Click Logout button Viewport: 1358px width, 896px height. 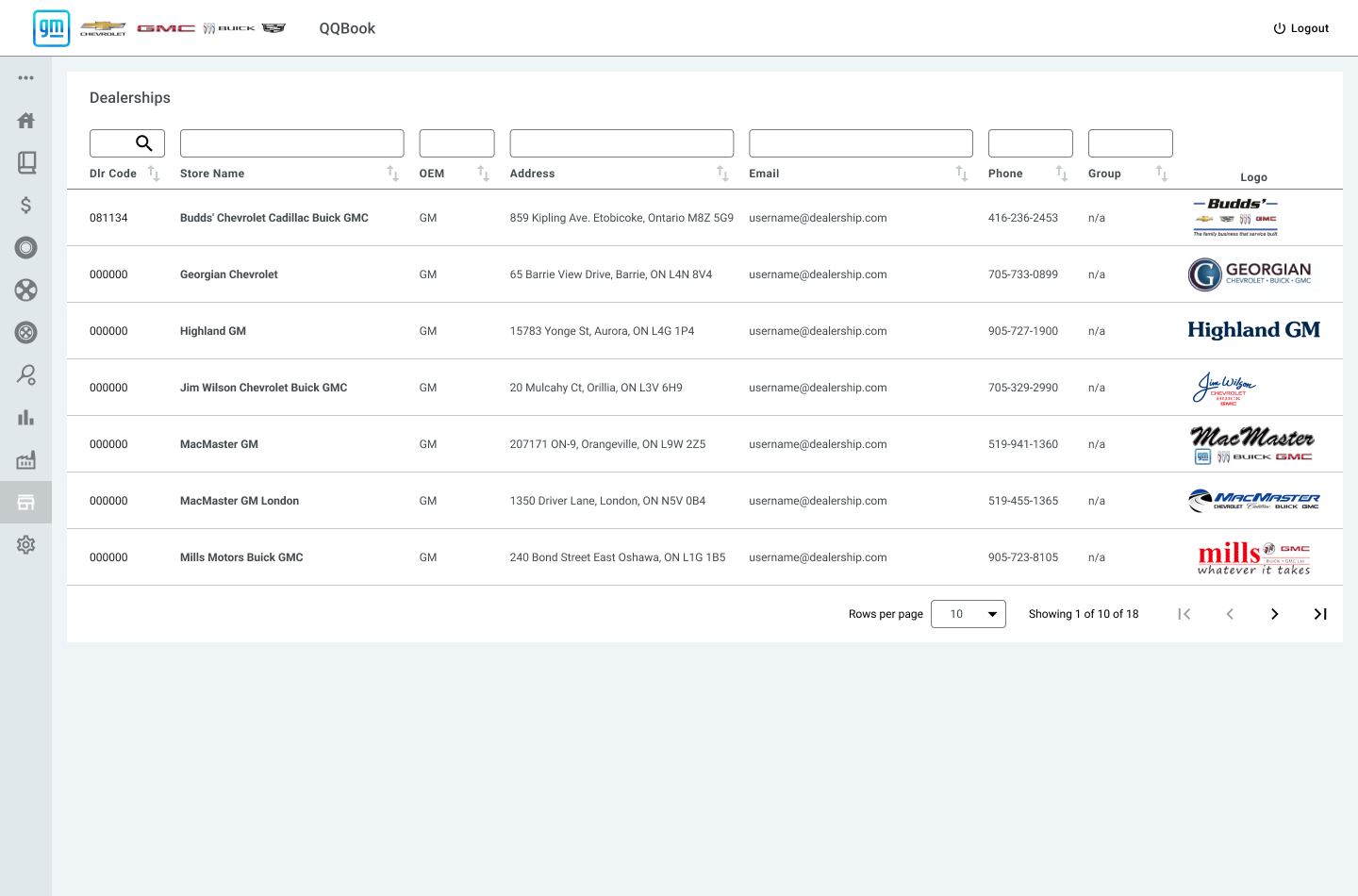[1300, 28]
